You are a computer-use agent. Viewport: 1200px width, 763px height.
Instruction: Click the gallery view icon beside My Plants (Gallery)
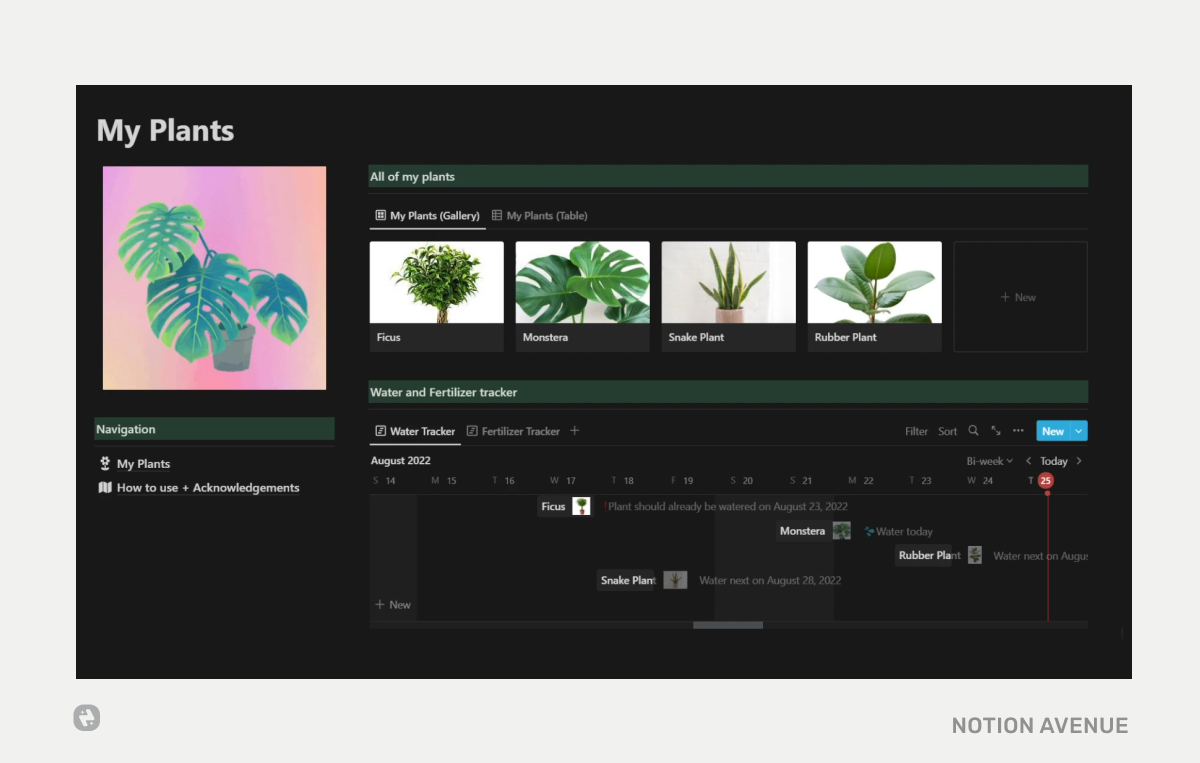click(380, 215)
